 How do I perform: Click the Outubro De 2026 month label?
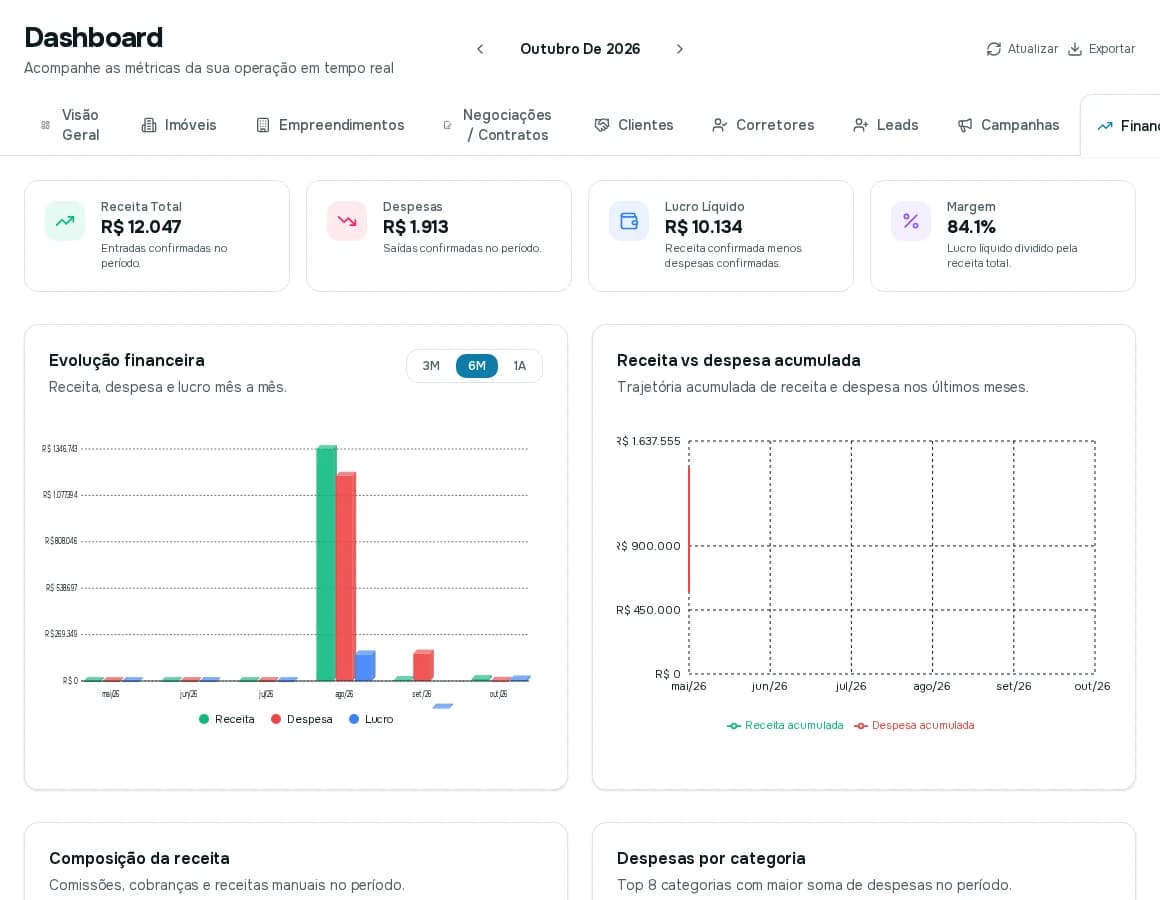pyautogui.click(x=580, y=49)
